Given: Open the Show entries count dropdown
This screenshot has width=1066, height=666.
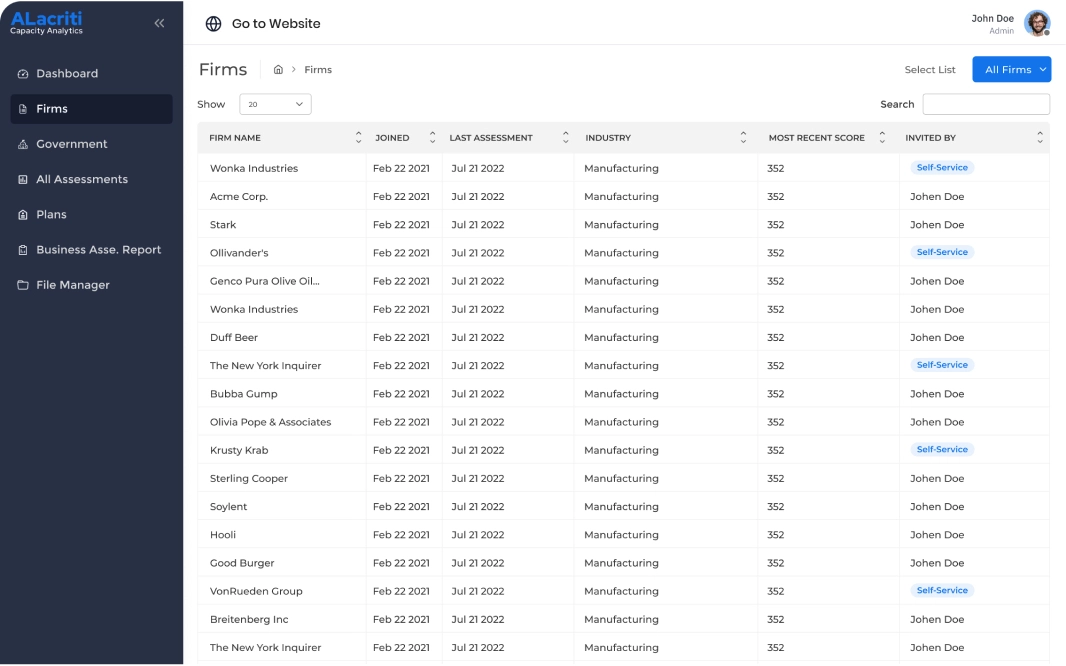Looking at the screenshot, I should 275,104.
